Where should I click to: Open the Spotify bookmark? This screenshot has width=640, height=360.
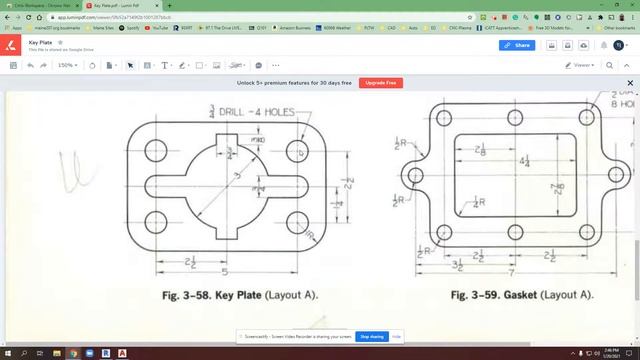point(129,28)
